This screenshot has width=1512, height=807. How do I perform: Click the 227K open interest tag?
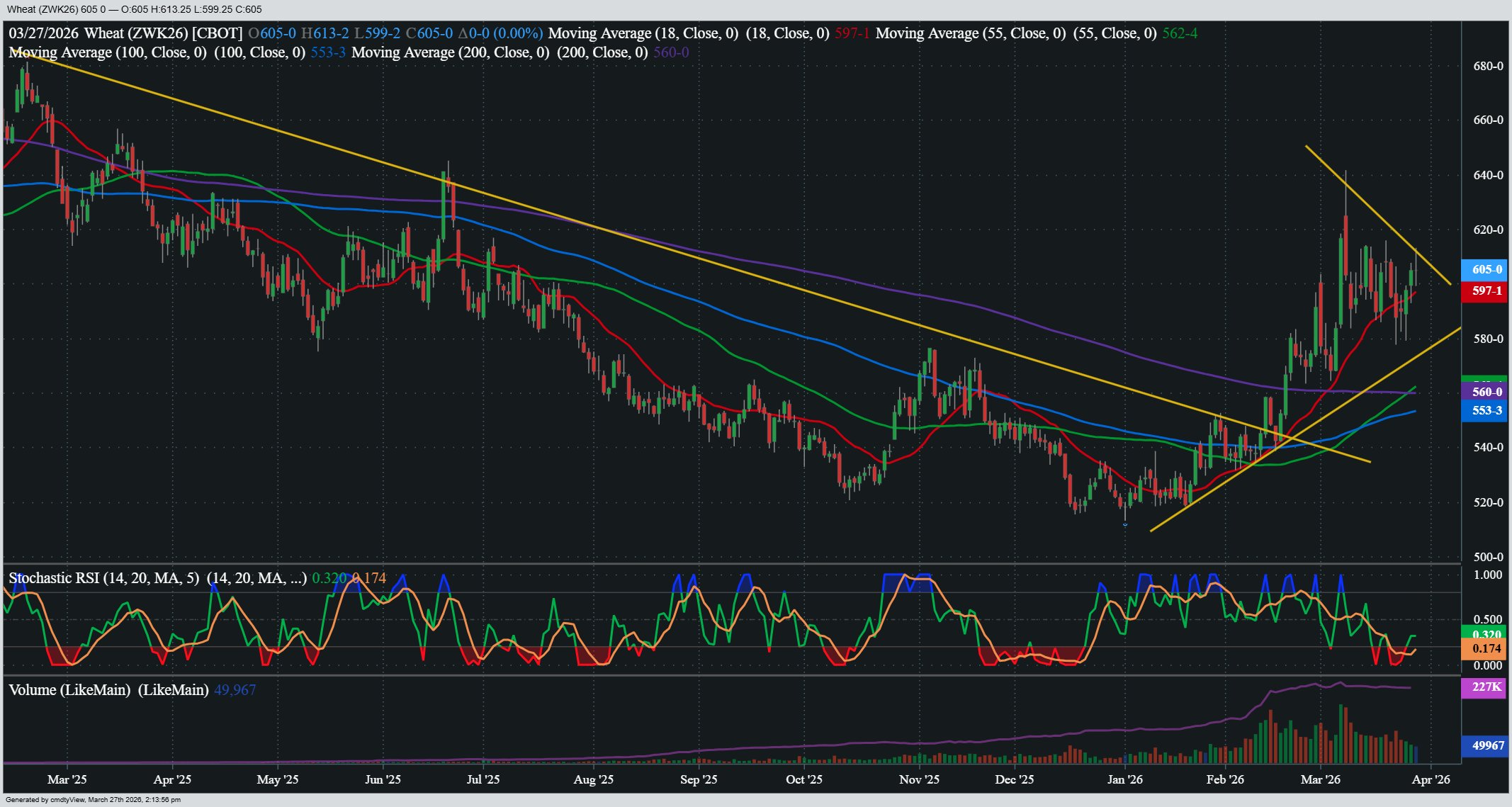[x=1485, y=687]
